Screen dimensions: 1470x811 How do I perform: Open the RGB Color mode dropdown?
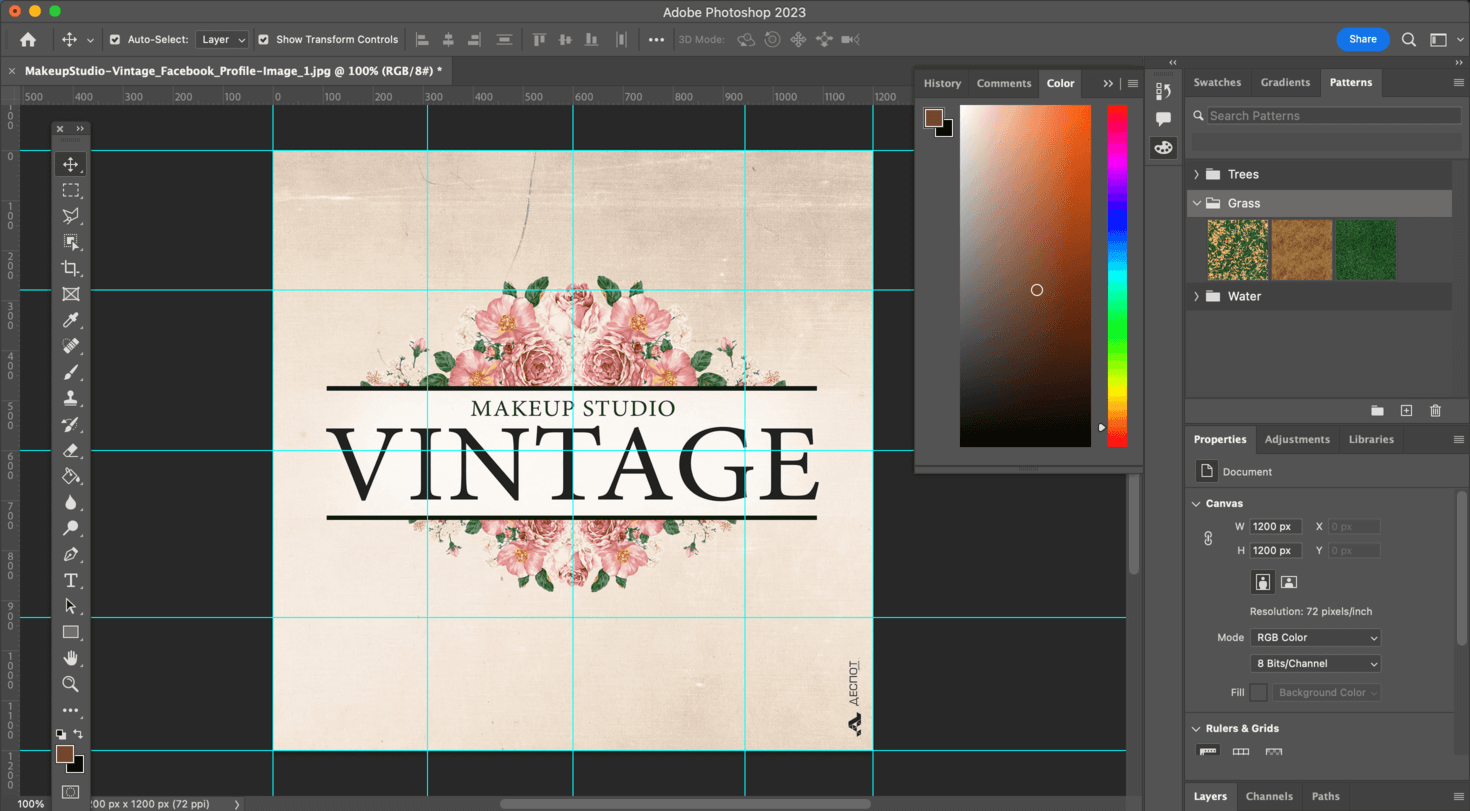coord(1315,637)
